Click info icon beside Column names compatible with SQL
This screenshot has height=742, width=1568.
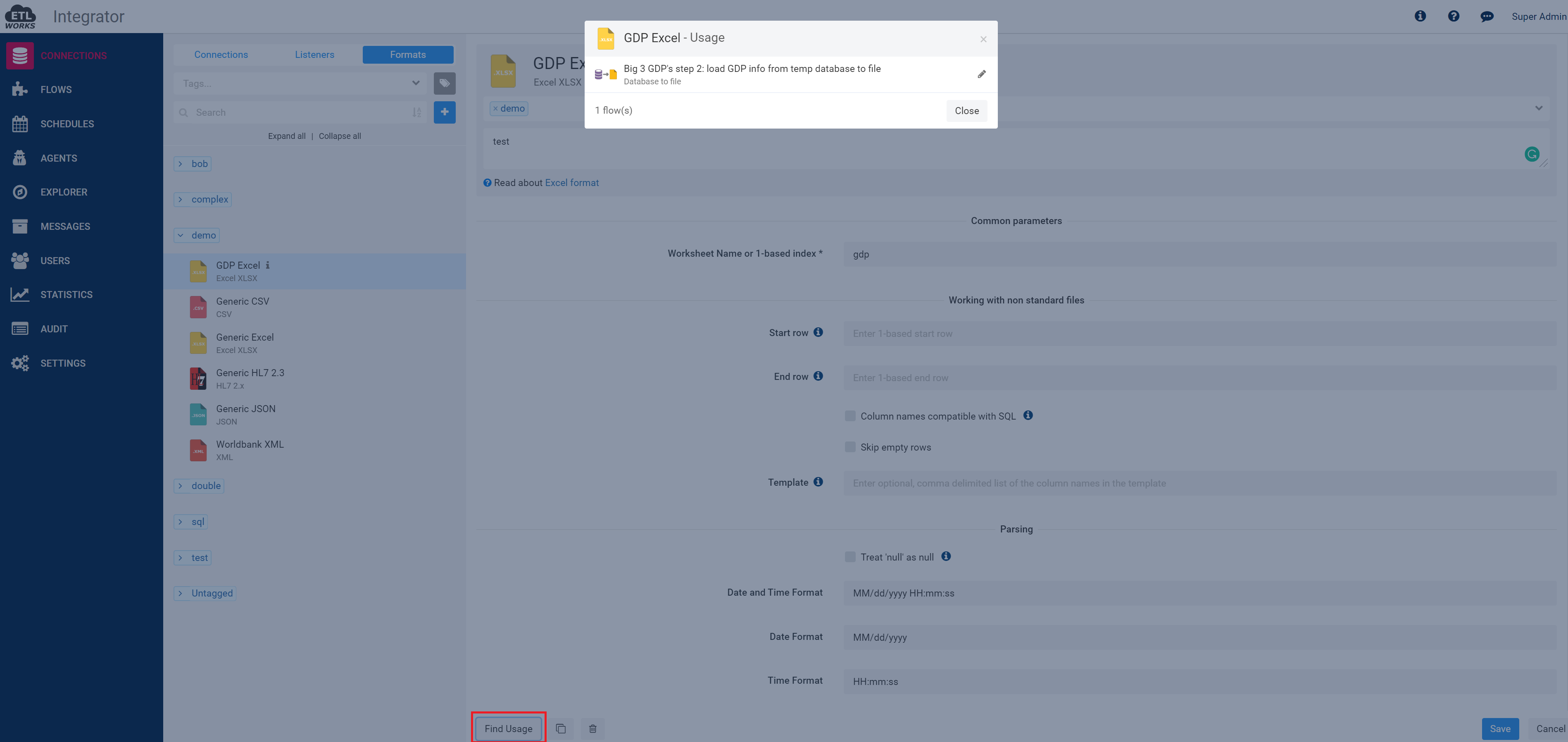click(x=1028, y=415)
